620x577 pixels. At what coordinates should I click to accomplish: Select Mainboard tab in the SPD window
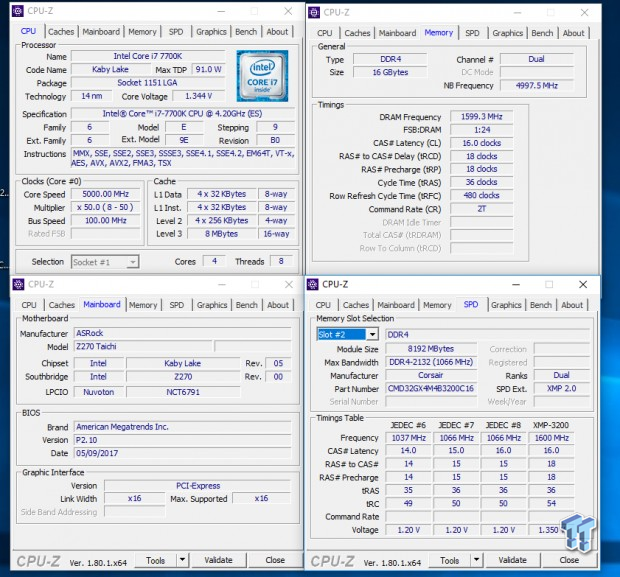coord(396,305)
